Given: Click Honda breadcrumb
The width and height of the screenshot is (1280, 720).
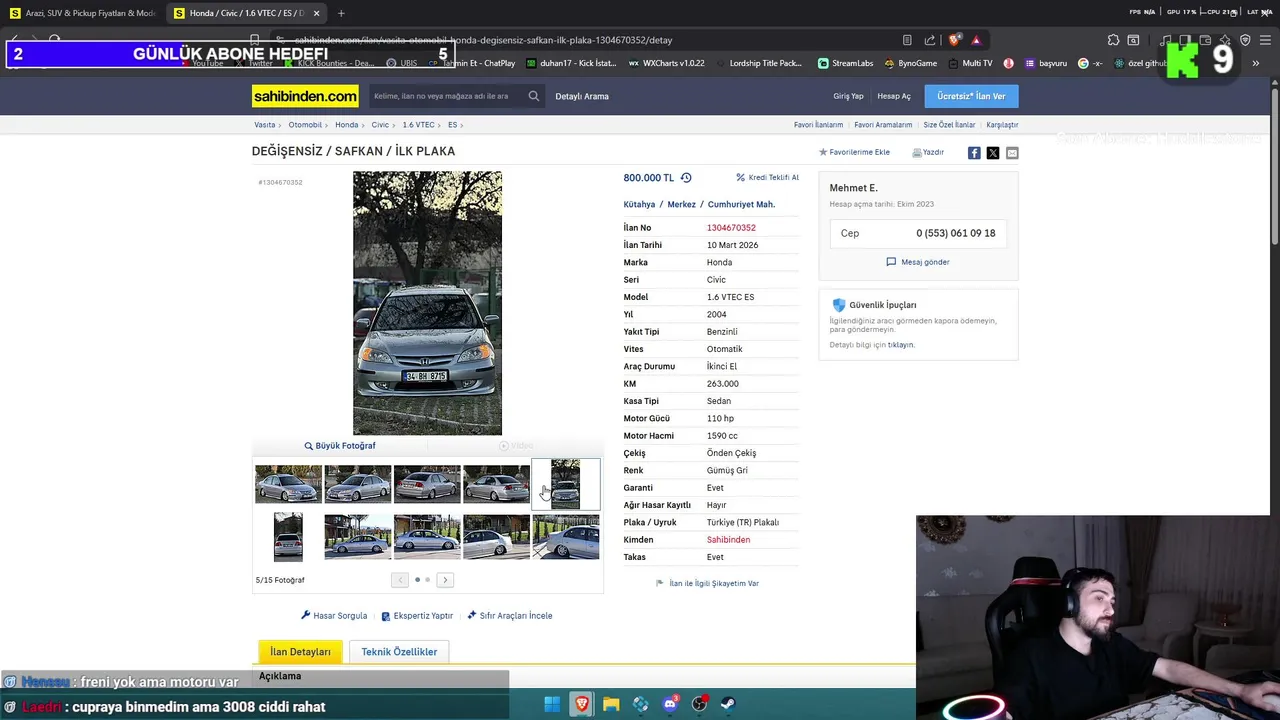Looking at the screenshot, I should tap(346, 125).
